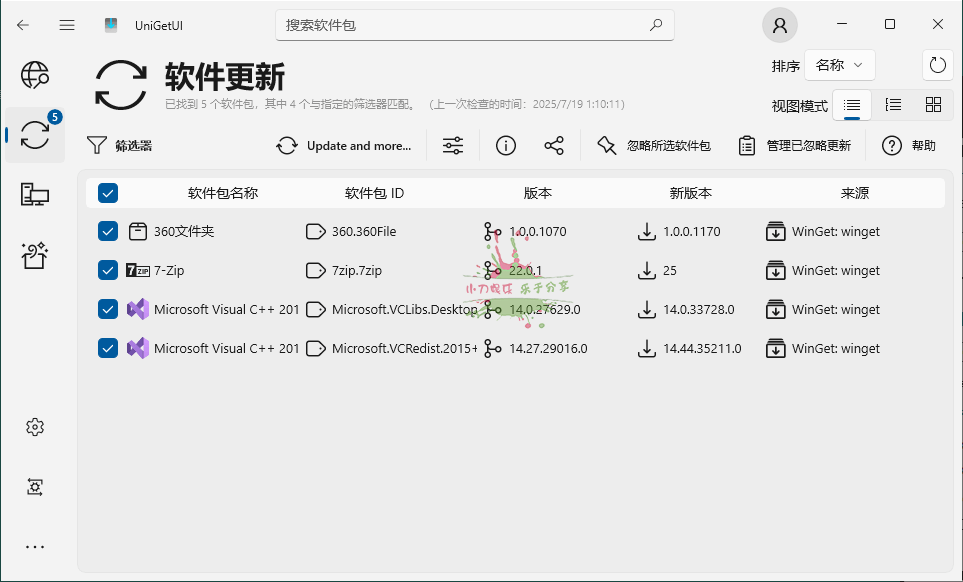Toggle the select-all header checkbox
The height and width of the screenshot is (582, 963).
(x=108, y=193)
